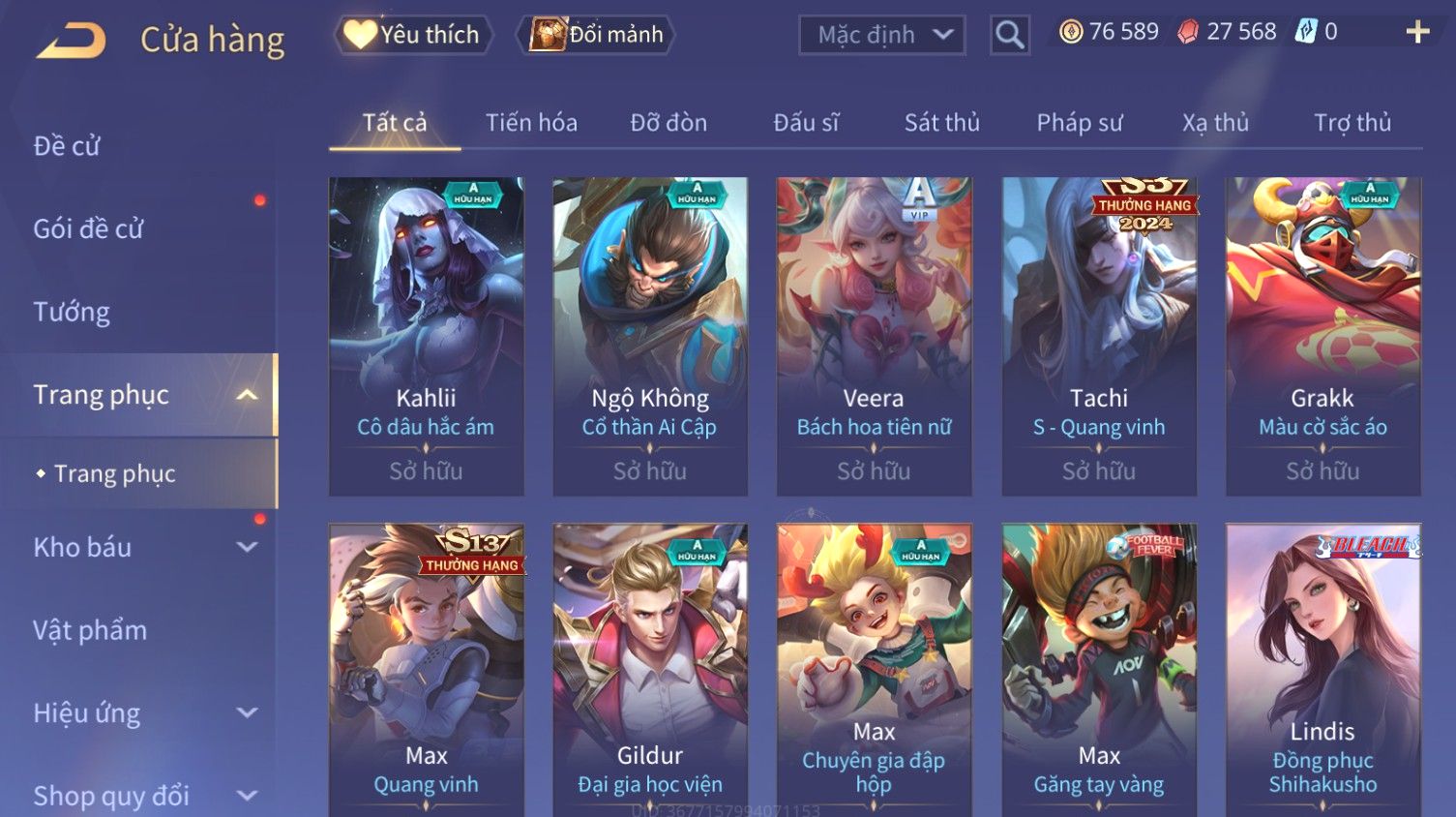
Task: Click the chest icon in Đổi mảnh
Action: (x=548, y=35)
